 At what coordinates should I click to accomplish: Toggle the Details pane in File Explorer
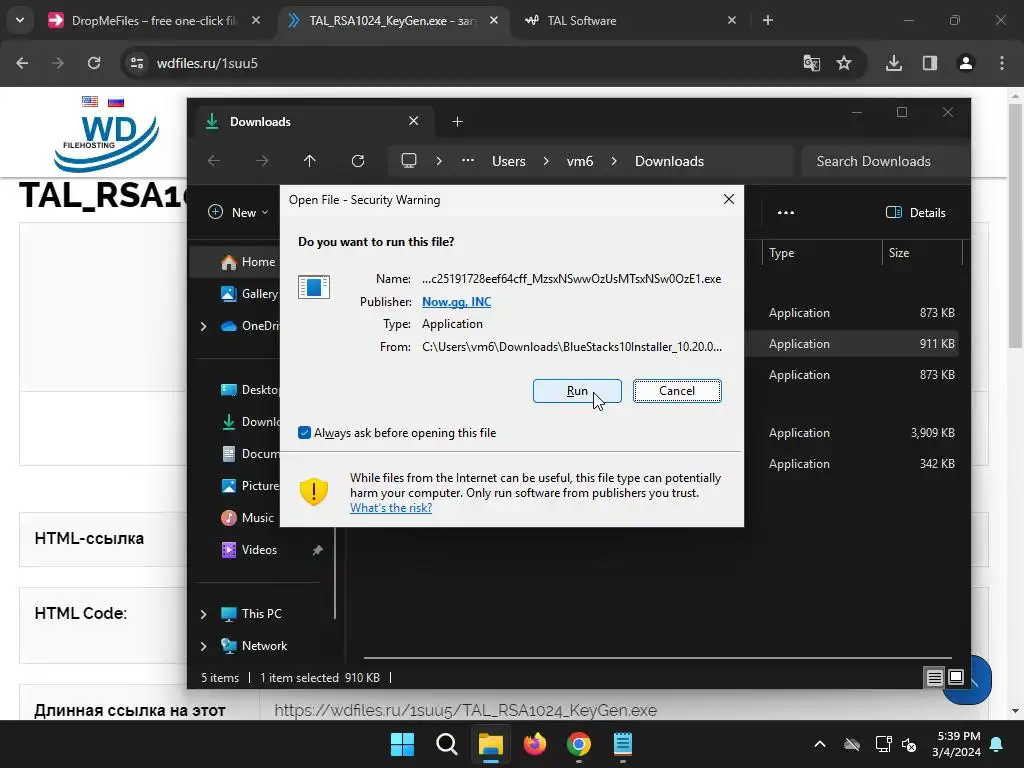pos(916,212)
